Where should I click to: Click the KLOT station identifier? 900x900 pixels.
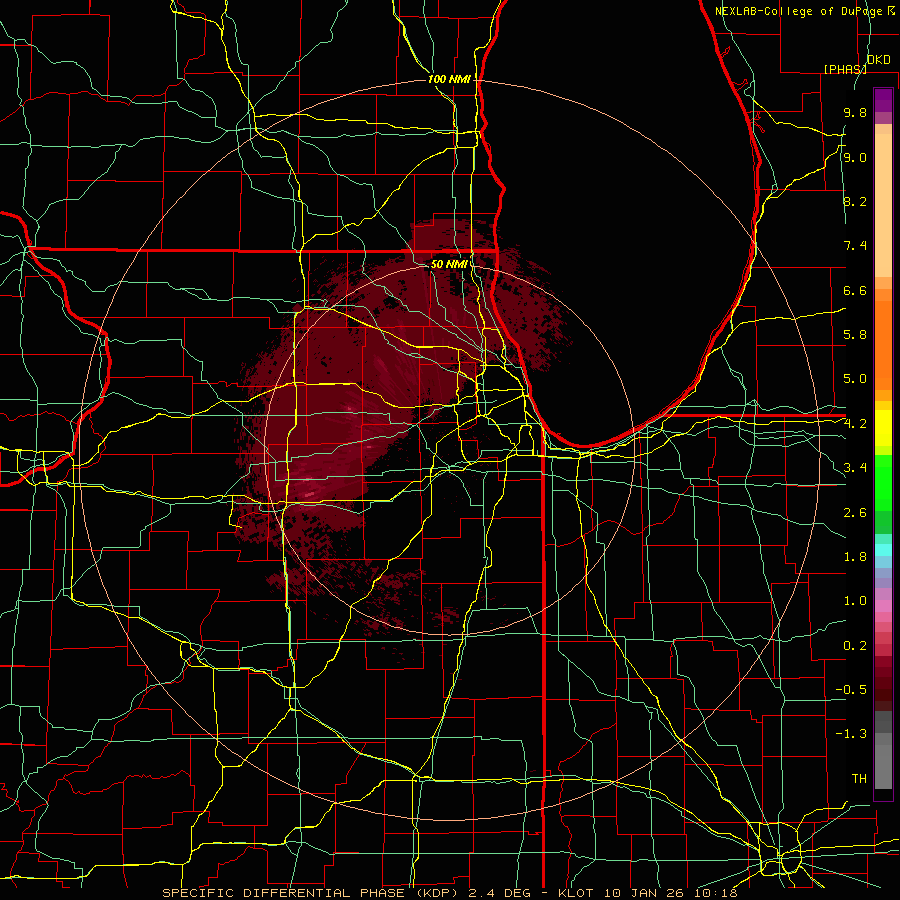click(x=577, y=893)
